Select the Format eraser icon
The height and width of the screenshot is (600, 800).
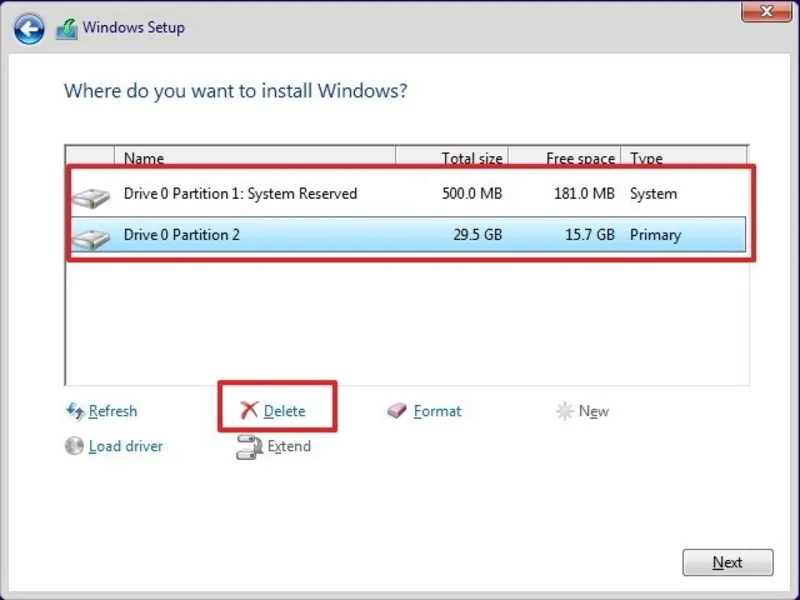pos(397,411)
